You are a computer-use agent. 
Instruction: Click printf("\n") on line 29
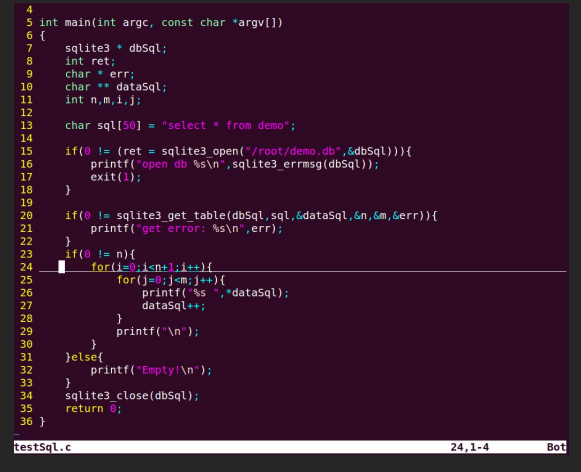coord(157,331)
